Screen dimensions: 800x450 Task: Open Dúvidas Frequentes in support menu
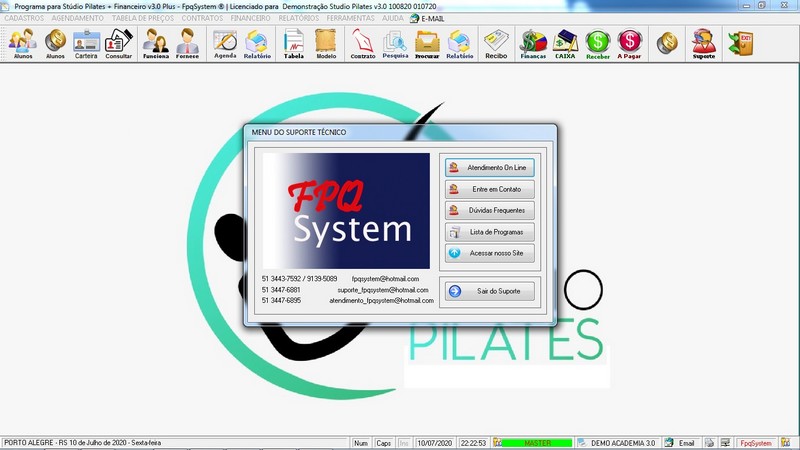coord(490,210)
